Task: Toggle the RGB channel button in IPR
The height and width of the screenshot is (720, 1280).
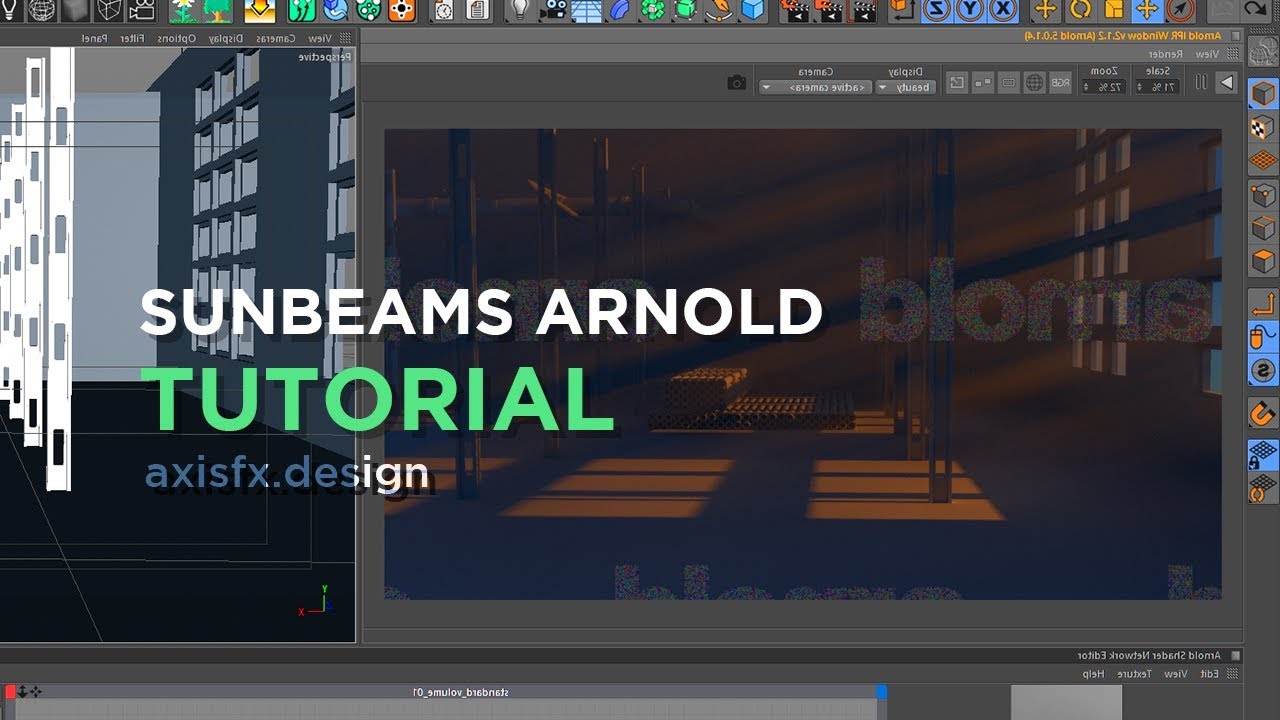Action: click(x=1061, y=83)
